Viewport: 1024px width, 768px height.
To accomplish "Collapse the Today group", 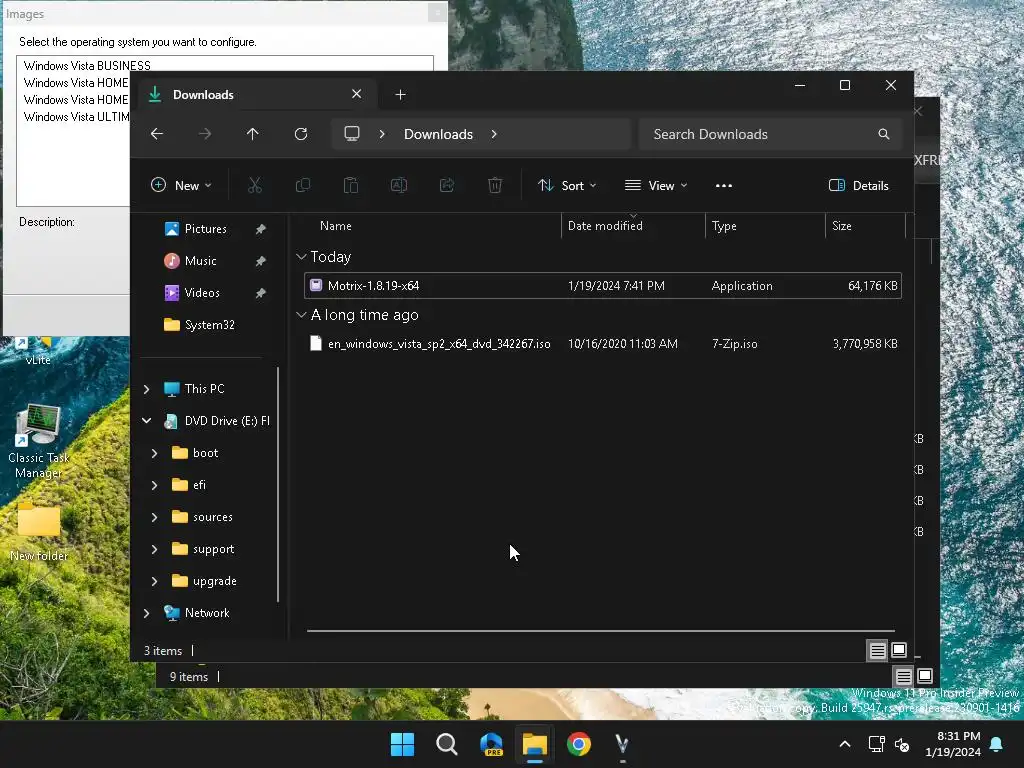I will pos(301,257).
